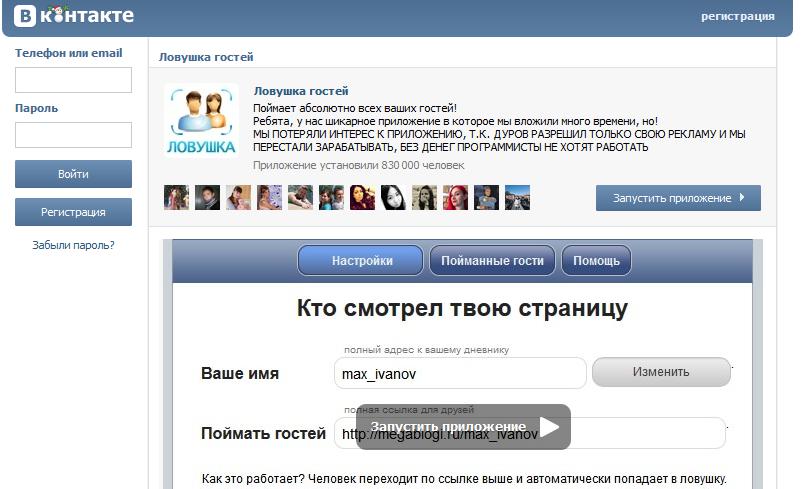This screenshot has height=489, width=805.
Task: Click the полный адрес к вашему дневнику hint
Action: pyautogui.click(x=426, y=350)
